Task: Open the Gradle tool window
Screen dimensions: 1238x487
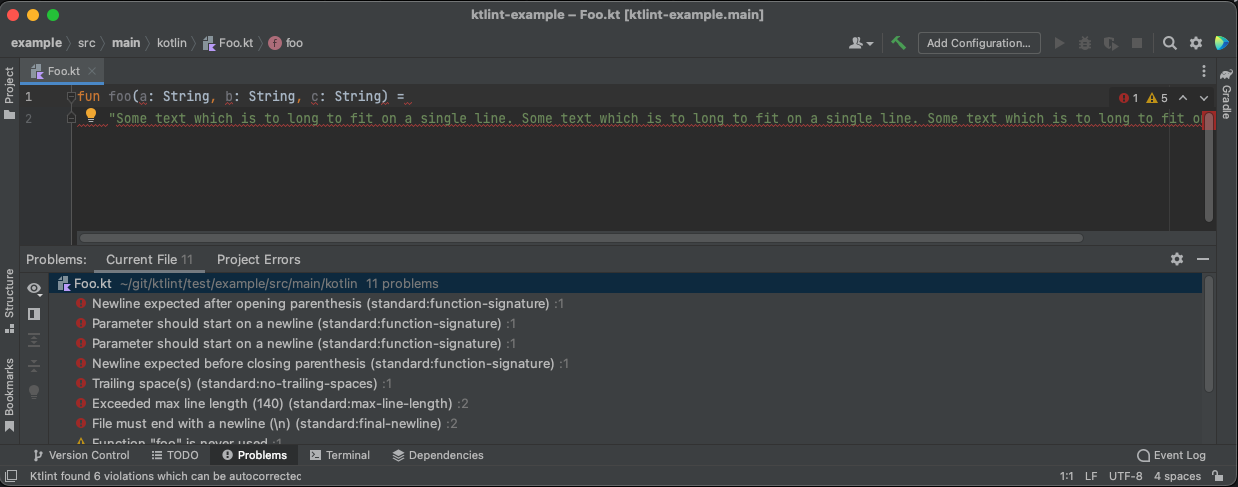Action: pyautogui.click(x=1226, y=96)
